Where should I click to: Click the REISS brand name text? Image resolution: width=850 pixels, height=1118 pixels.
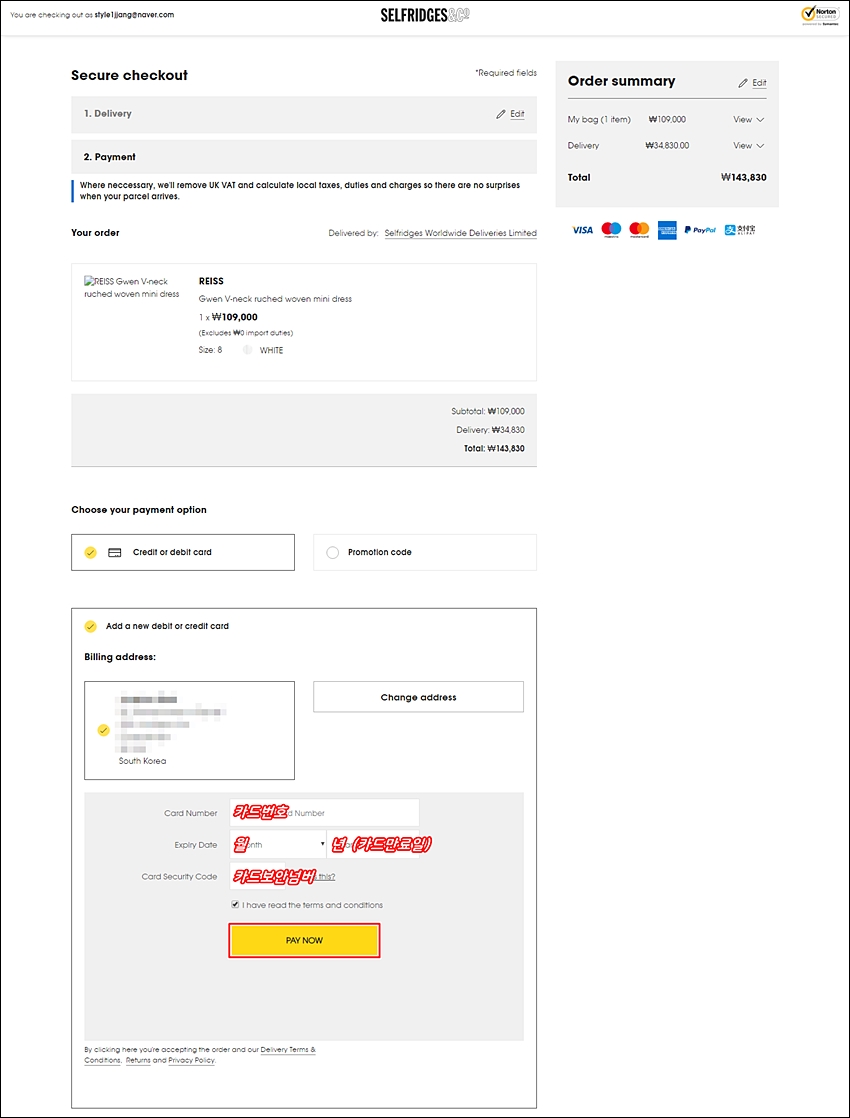[x=211, y=281]
